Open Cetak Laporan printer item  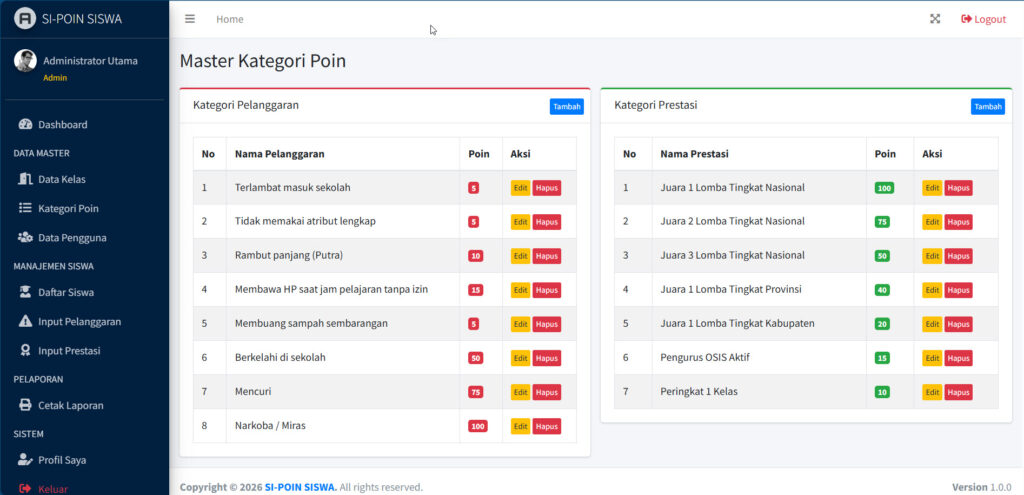tap(70, 405)
